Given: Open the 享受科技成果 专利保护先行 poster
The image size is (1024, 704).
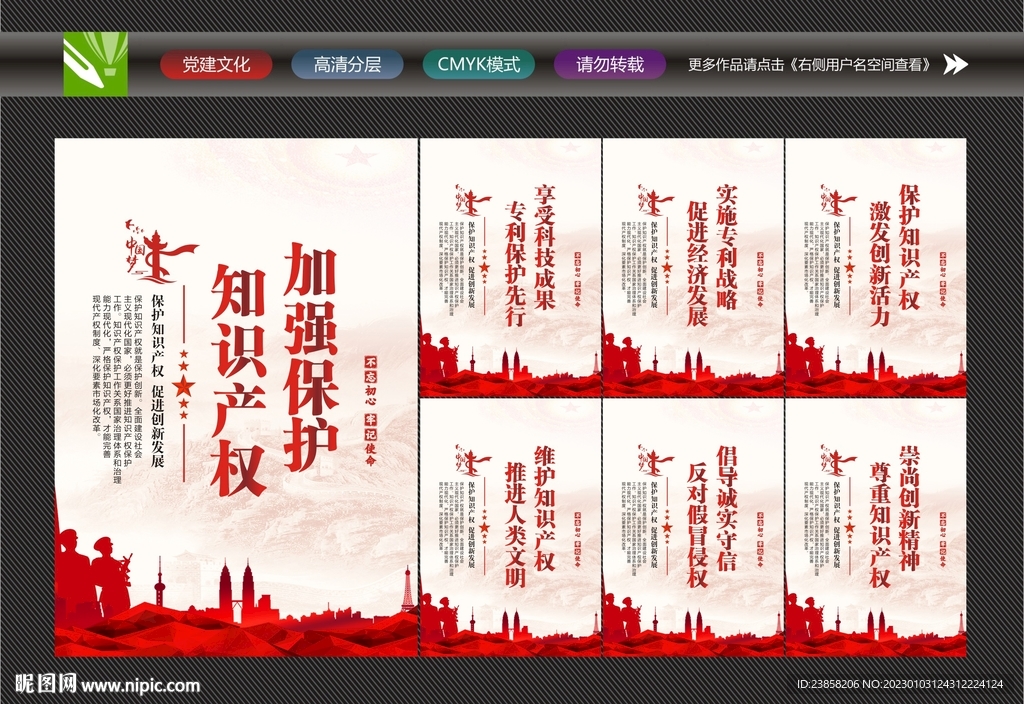Looking at the screenshot, I should tap(510, 268).
